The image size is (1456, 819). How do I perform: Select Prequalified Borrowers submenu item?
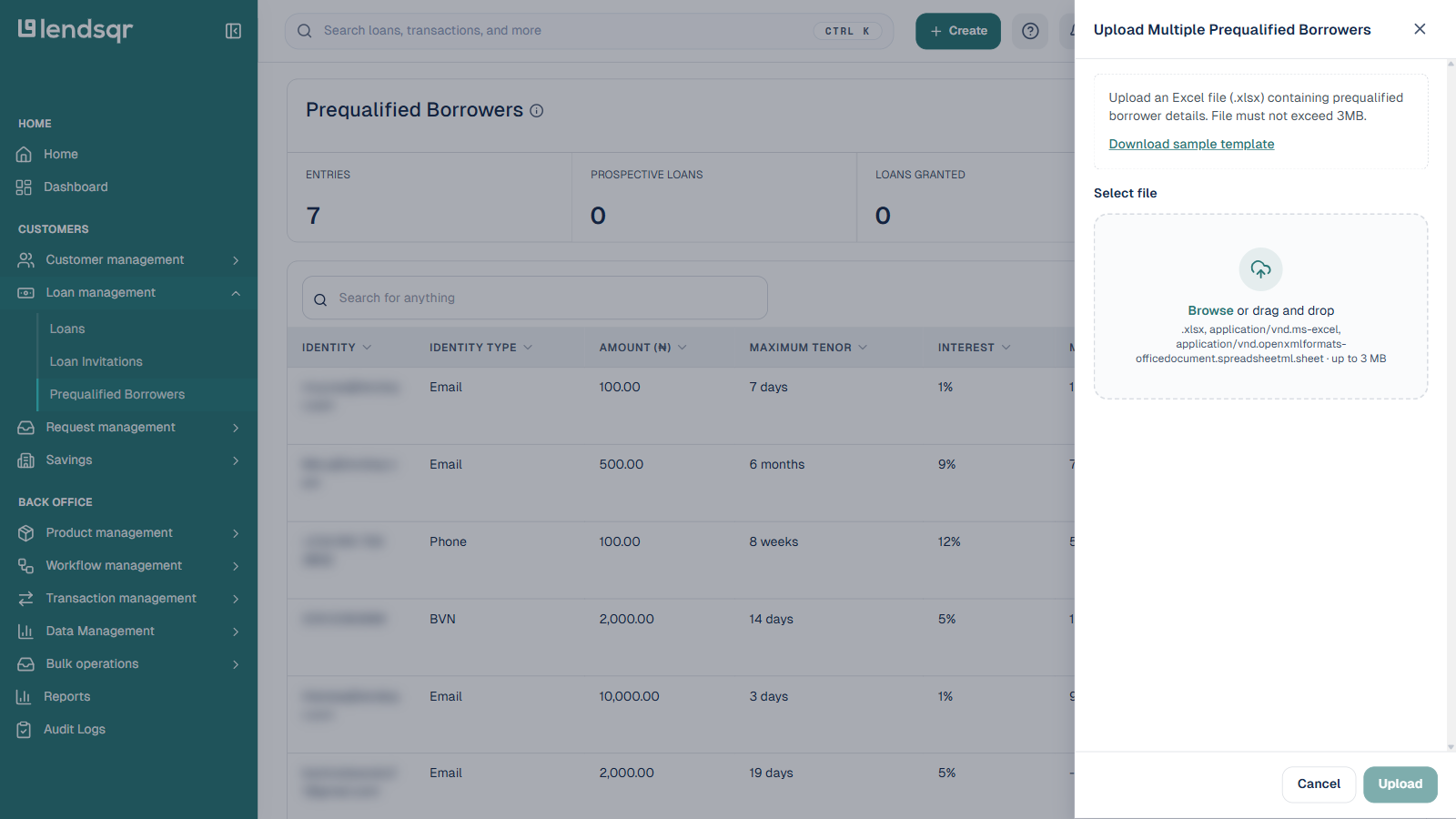116,394
